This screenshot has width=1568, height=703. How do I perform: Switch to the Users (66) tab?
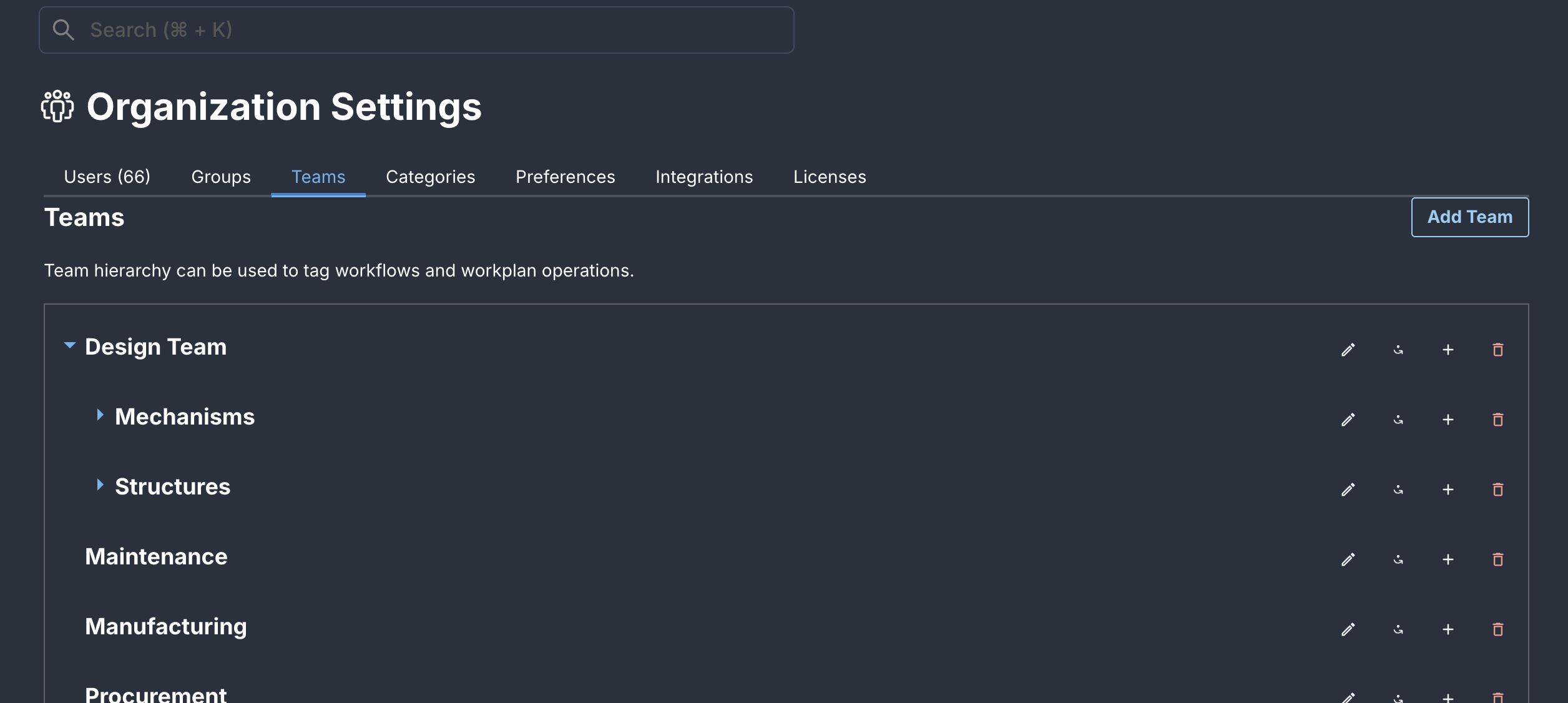pos(107,177)
